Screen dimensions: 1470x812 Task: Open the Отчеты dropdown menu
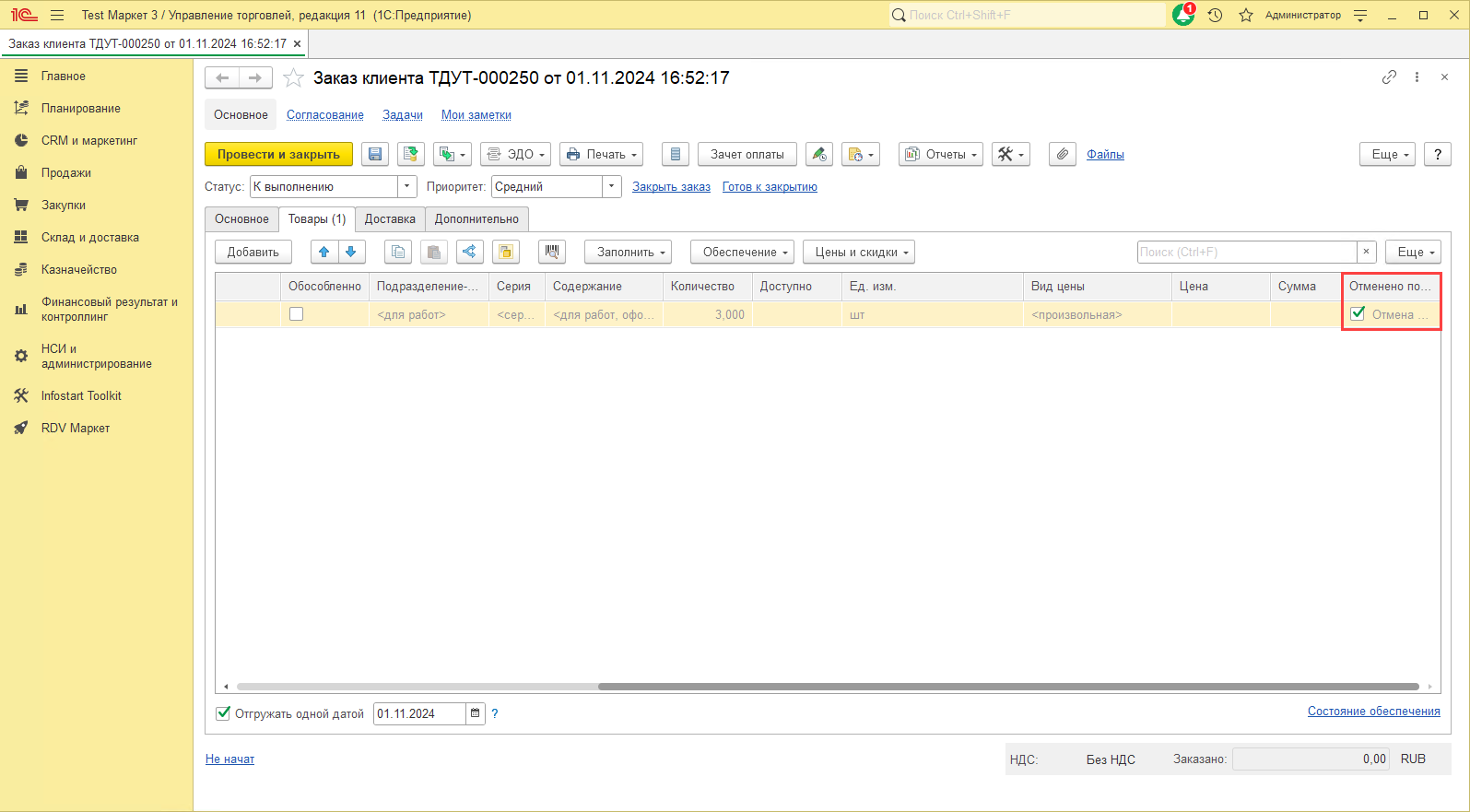941,155
